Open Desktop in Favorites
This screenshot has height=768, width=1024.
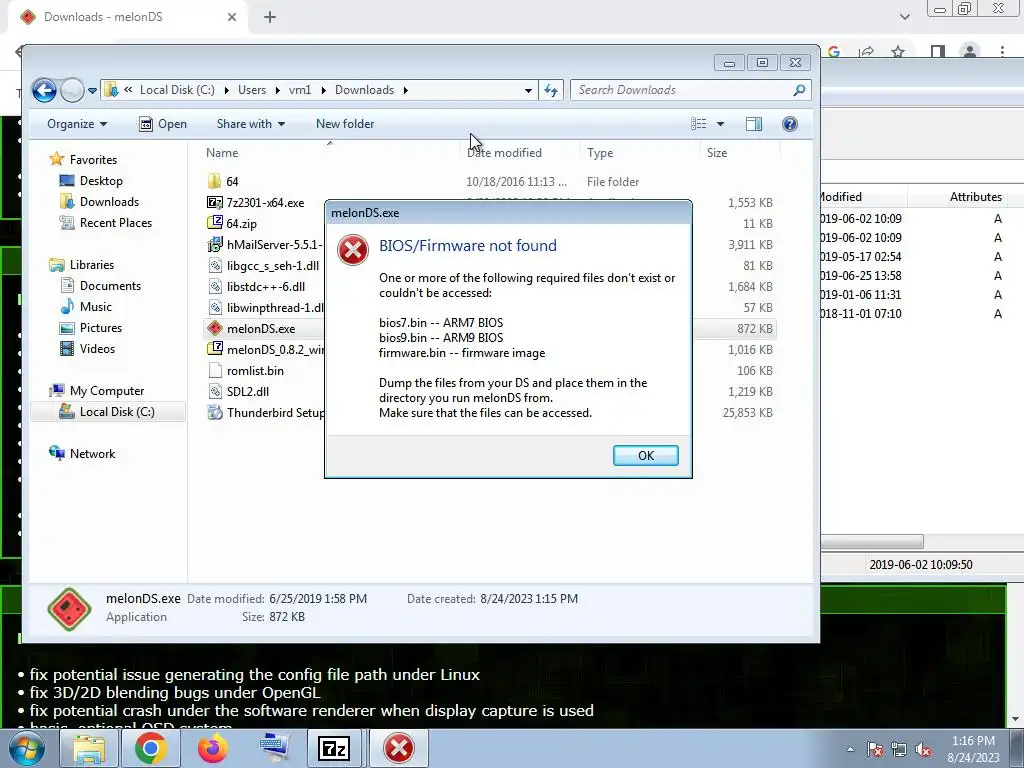pos(101,181)
